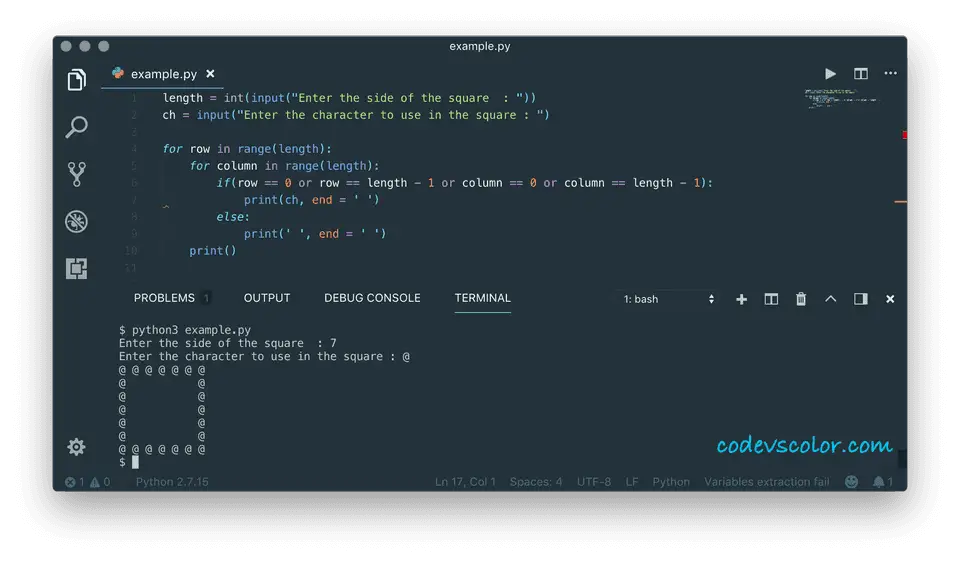Open the Extensions view
Viewport: 960px width, 561px height.
click(77, 268)
